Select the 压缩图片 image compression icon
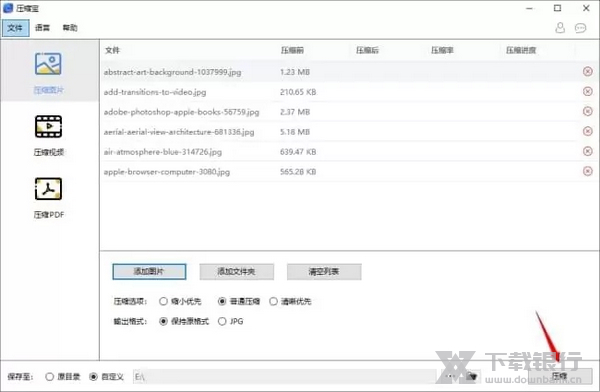Screen dimensions: 600x392 (48, 64)
